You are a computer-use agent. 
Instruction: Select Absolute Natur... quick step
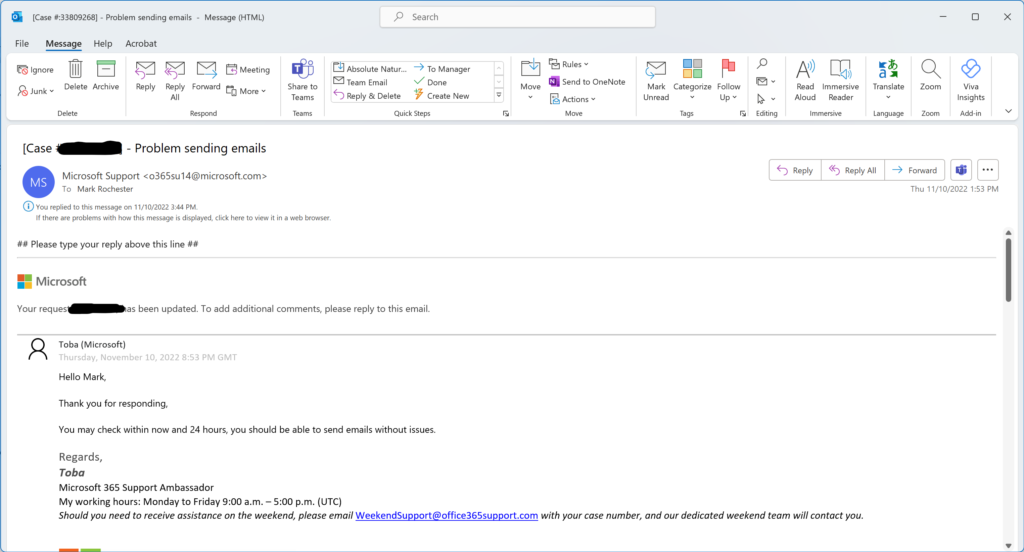[x=370, y=69]
